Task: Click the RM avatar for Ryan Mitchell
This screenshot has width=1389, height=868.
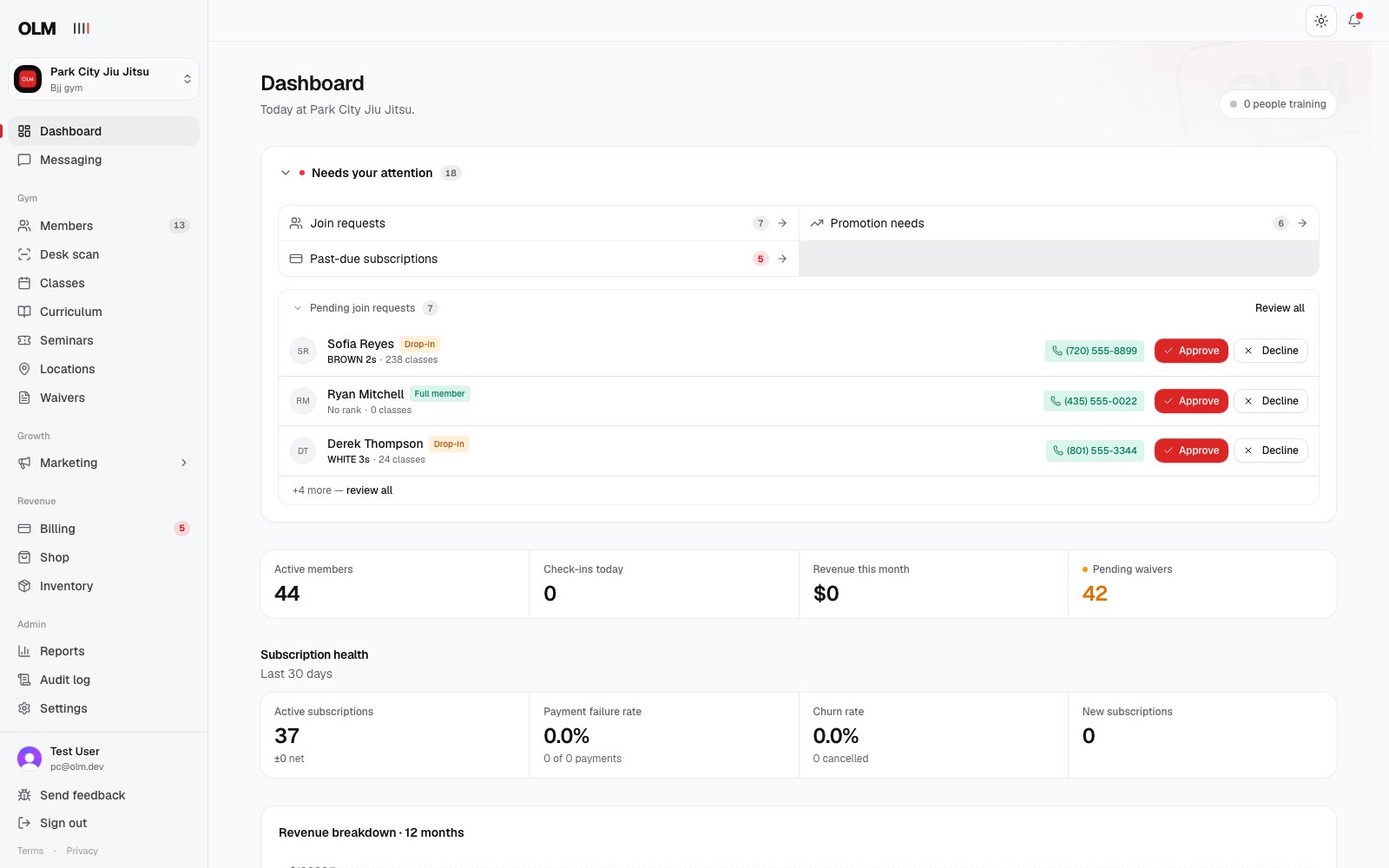Action: click(303, 401)
